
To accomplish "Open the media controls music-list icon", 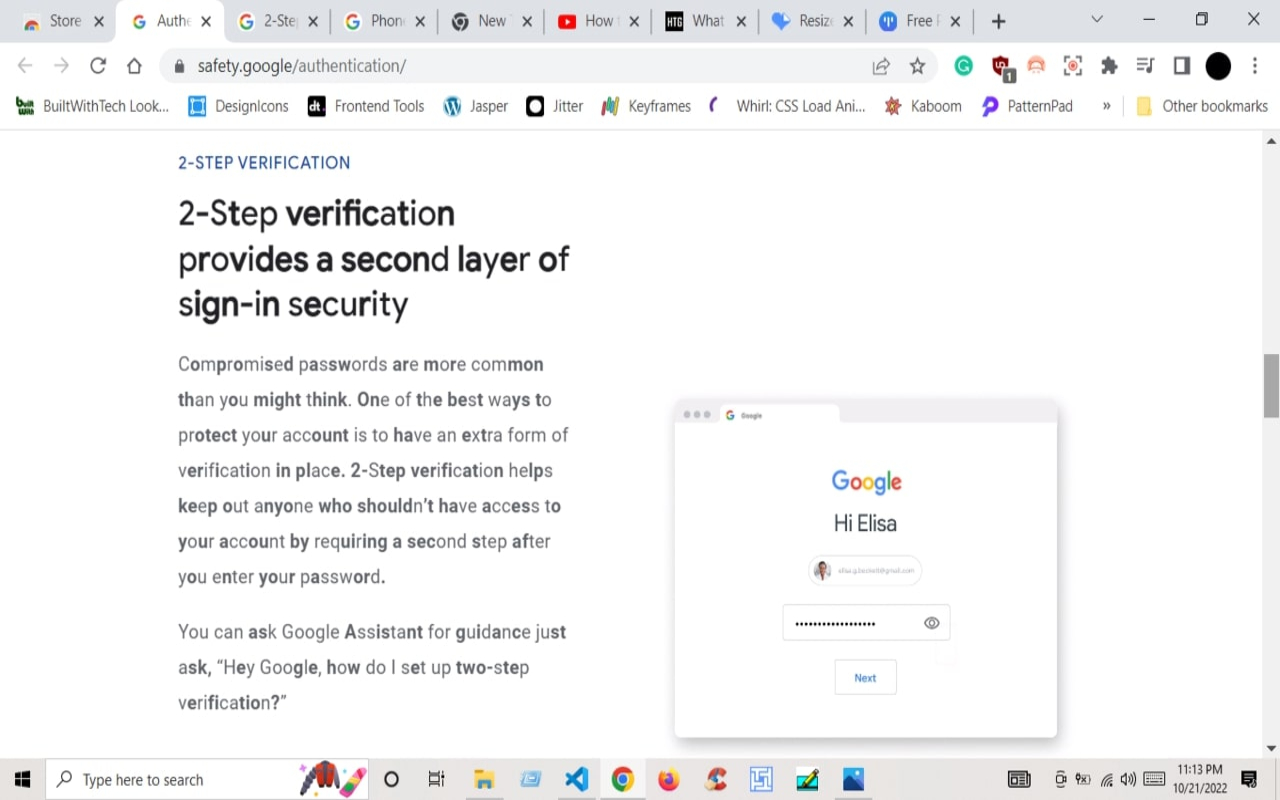I will pos(1145,66).
